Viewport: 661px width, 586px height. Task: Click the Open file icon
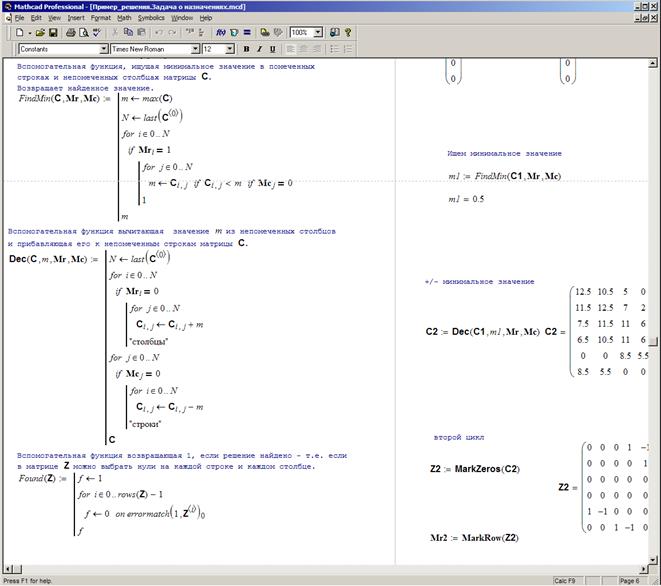click(38, 32)
